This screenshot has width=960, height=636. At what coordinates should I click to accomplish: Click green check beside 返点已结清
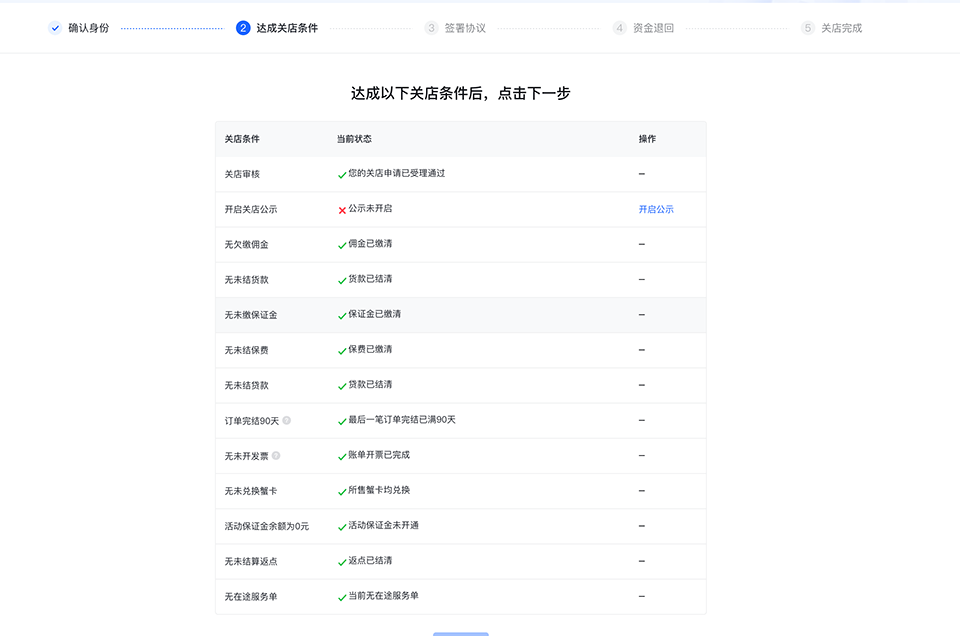tap(342, 561)
